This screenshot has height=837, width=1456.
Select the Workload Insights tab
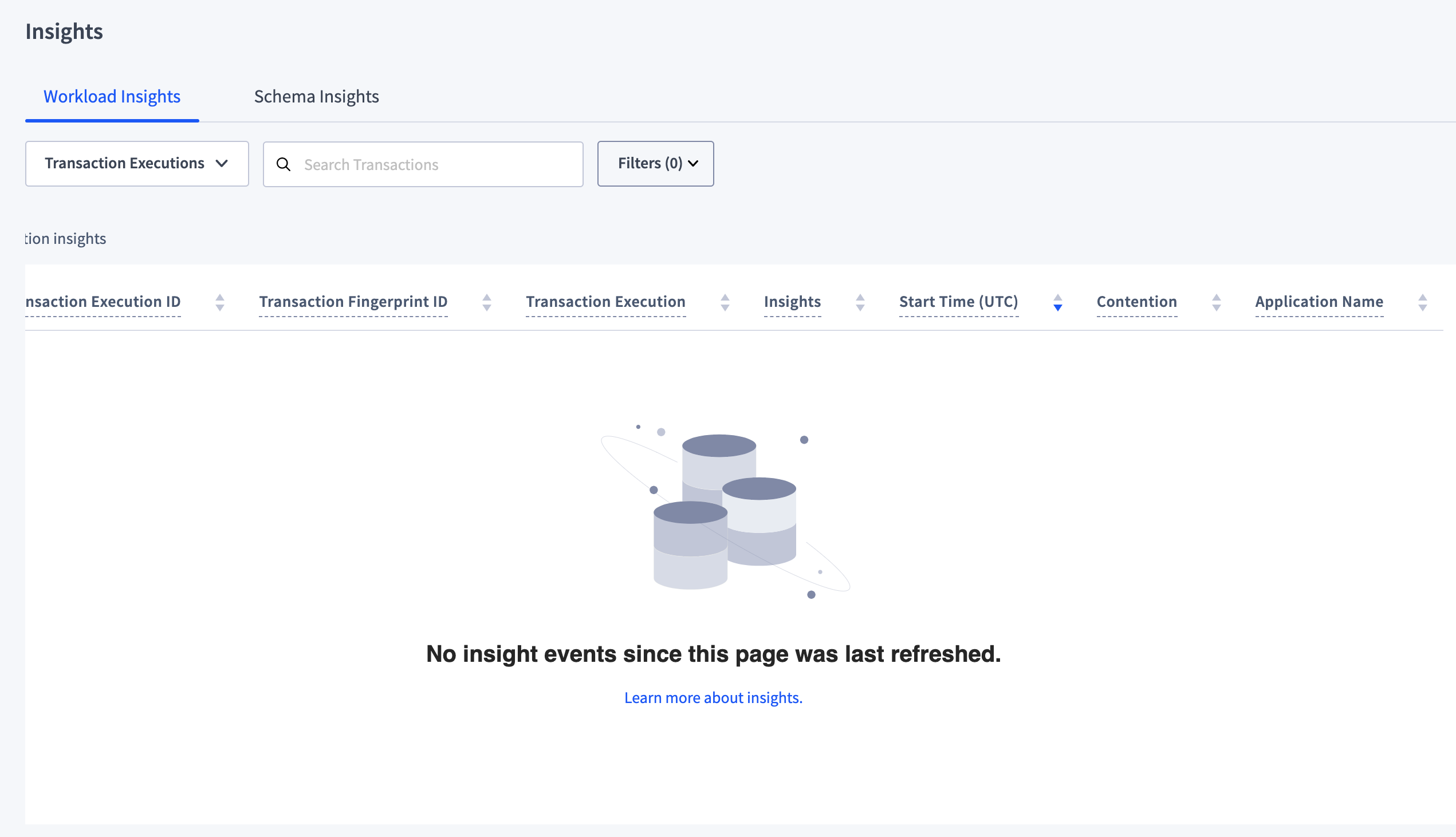(112, 97)
